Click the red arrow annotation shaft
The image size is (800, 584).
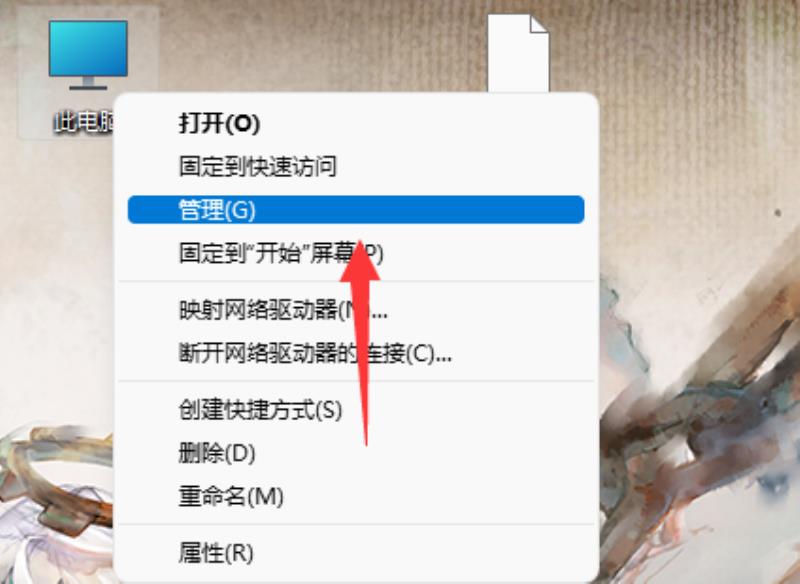tap(364, 357)
